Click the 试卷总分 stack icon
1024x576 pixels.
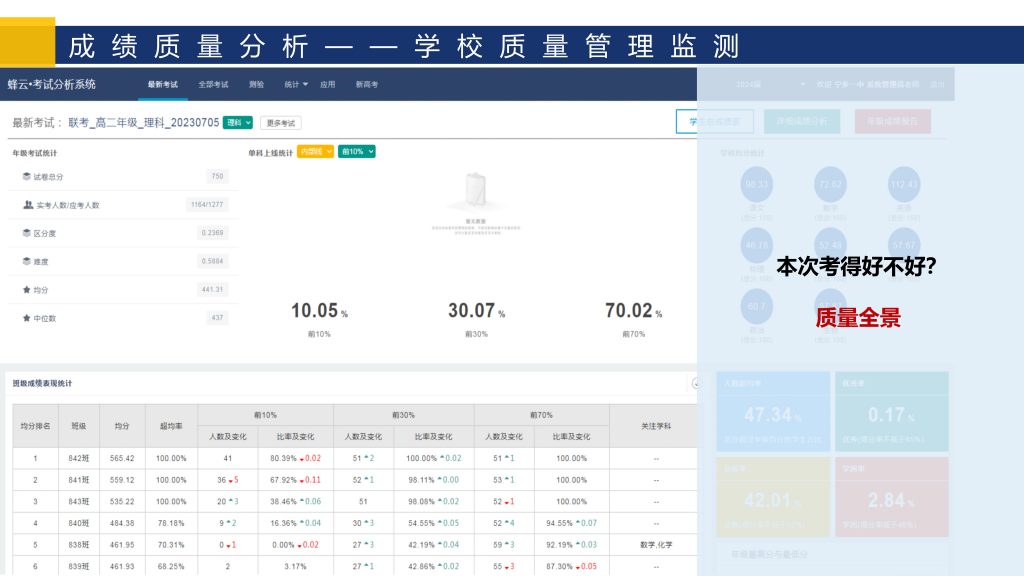27,177
